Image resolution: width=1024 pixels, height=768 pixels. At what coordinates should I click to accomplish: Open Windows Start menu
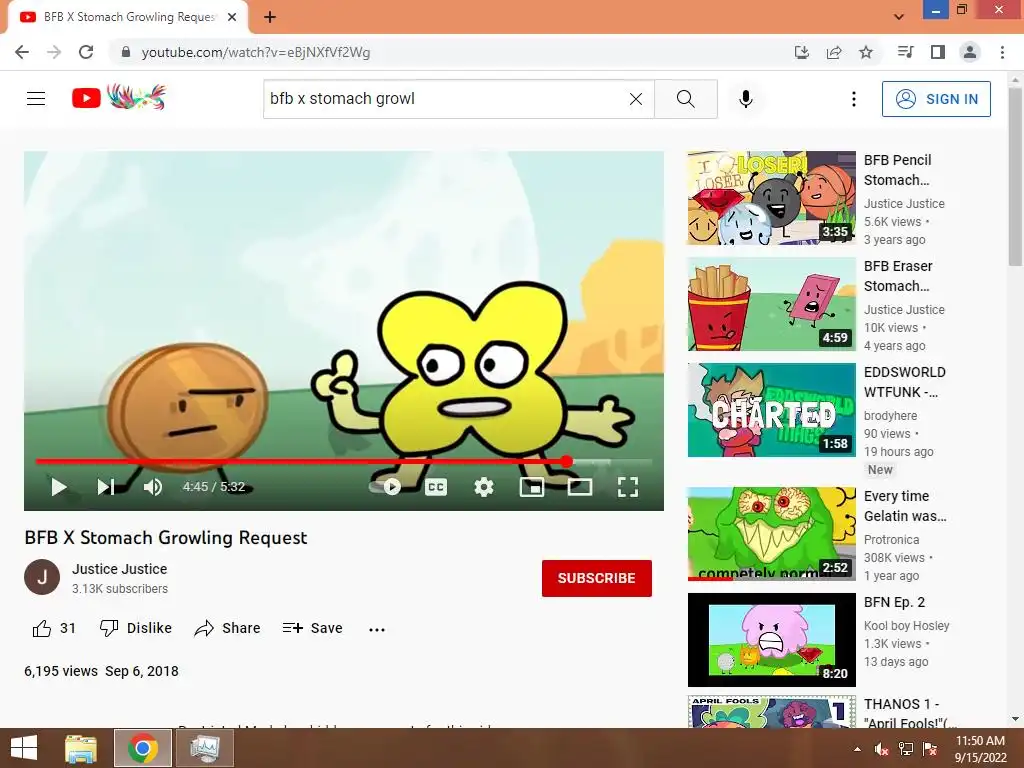coord(24,748)
